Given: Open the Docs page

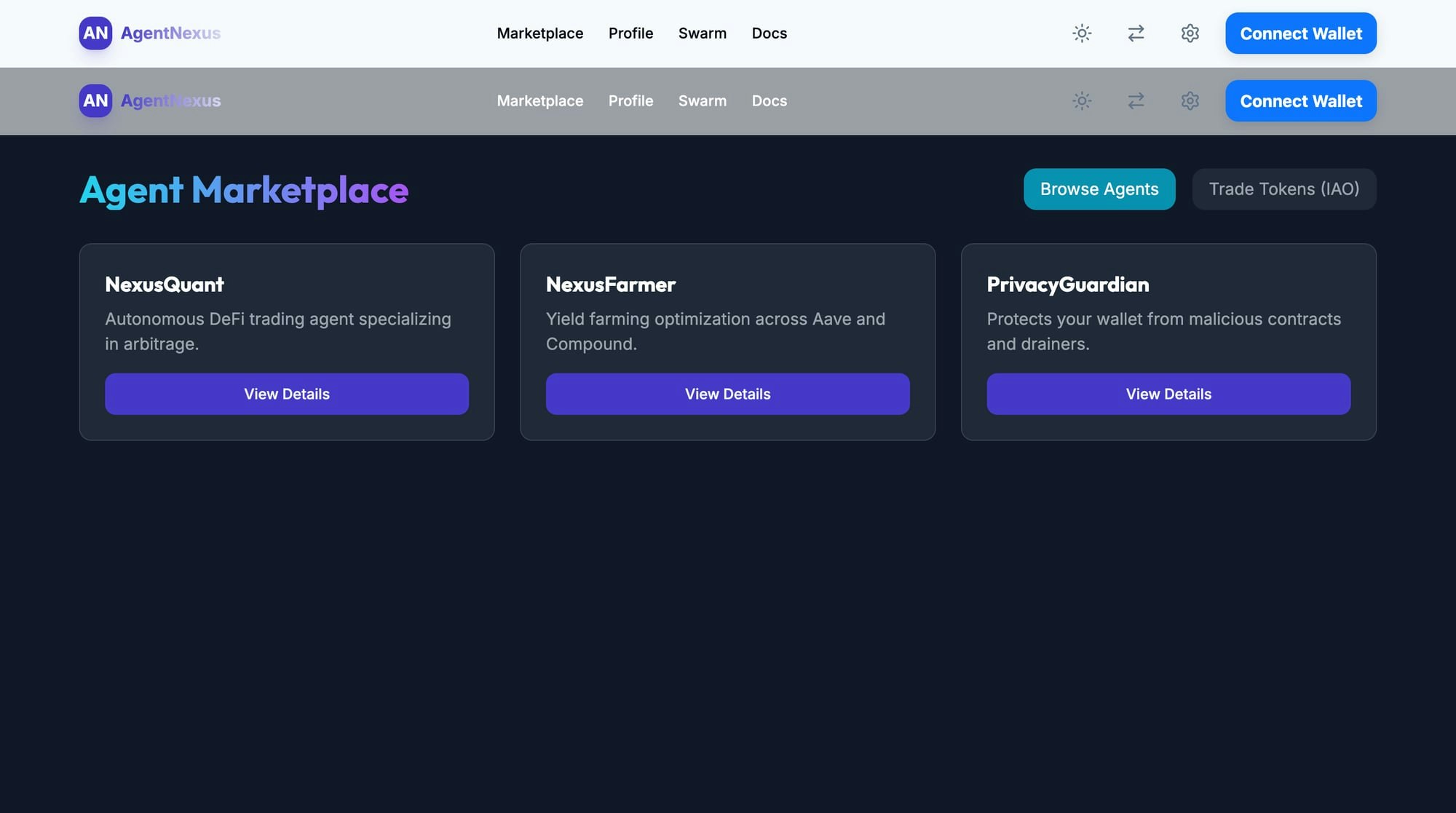Looking at the screenshot, I should click(x=769, y=33).
